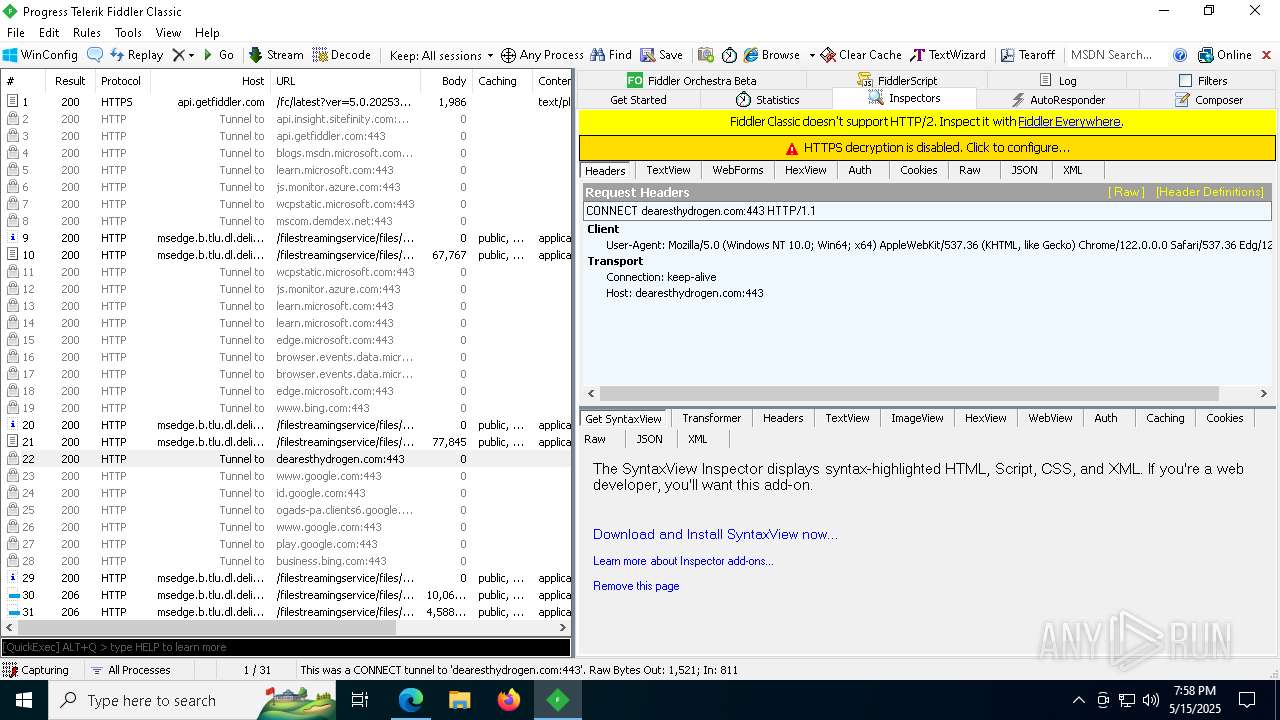Sort sessions by Result column header

point(70,81)
